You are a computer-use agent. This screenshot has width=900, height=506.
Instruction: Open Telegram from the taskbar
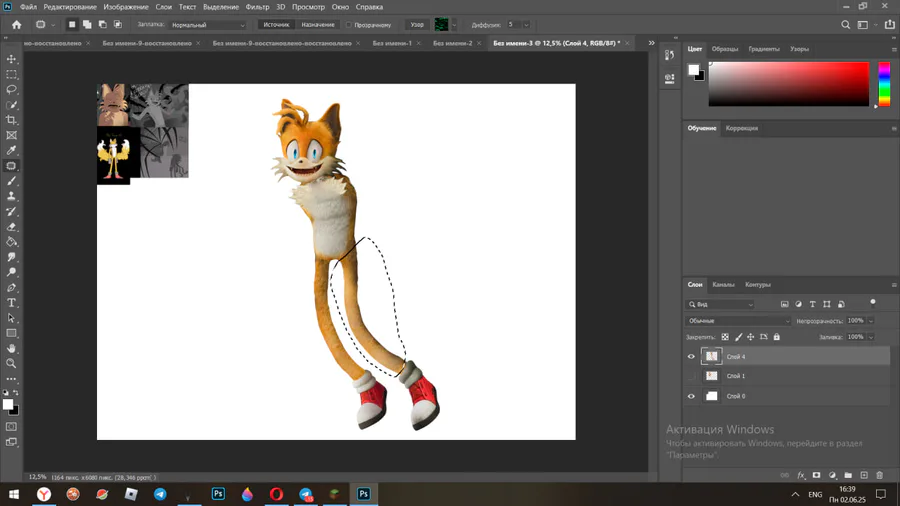click(160, 494)
